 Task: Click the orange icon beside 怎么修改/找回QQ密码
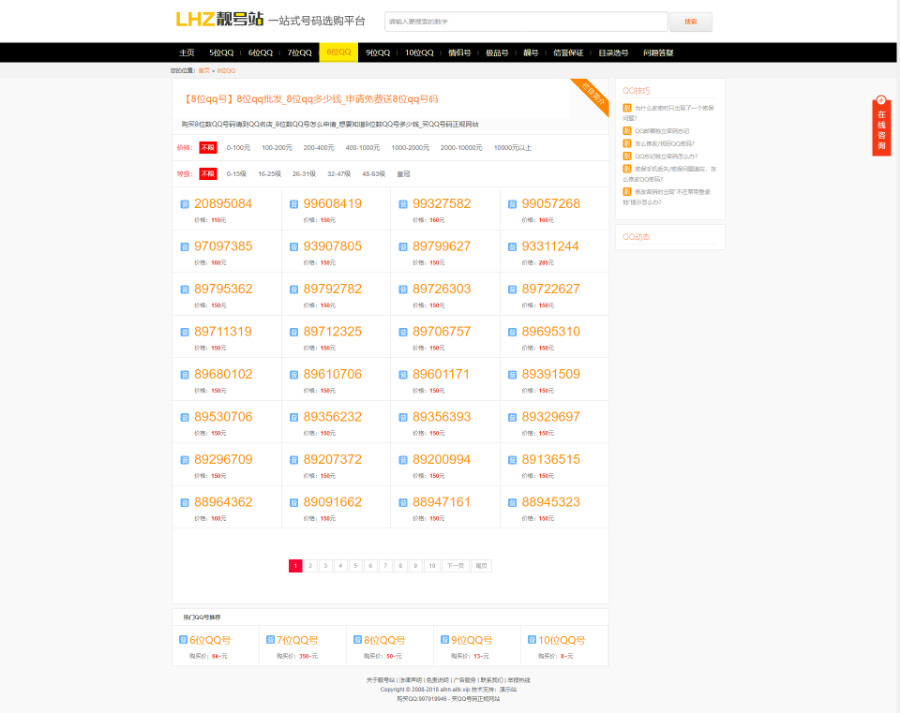(x=627, y=143)
